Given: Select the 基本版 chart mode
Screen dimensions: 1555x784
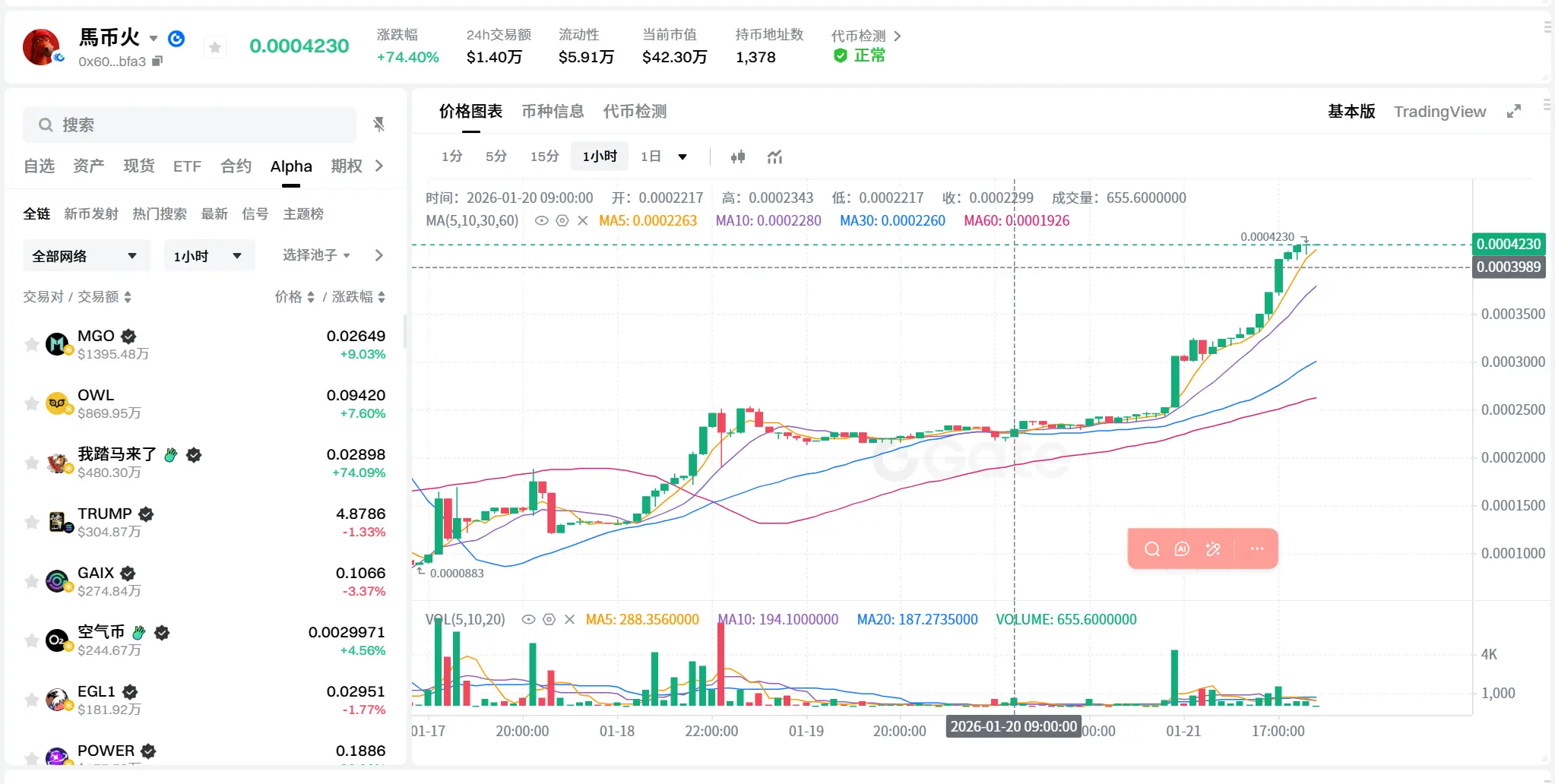Looking at the screenshot, I should pos(1351,112).
